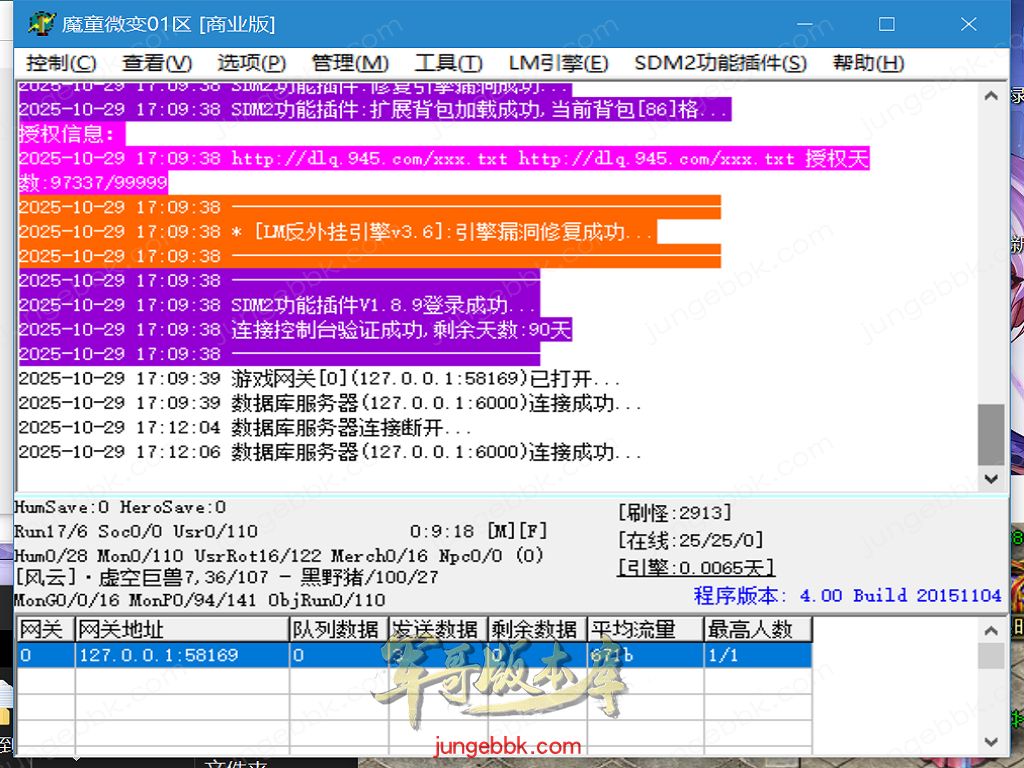Click the 队列数据 column header
Viewport: 1024px width, 768px height.
pos(338,630)
